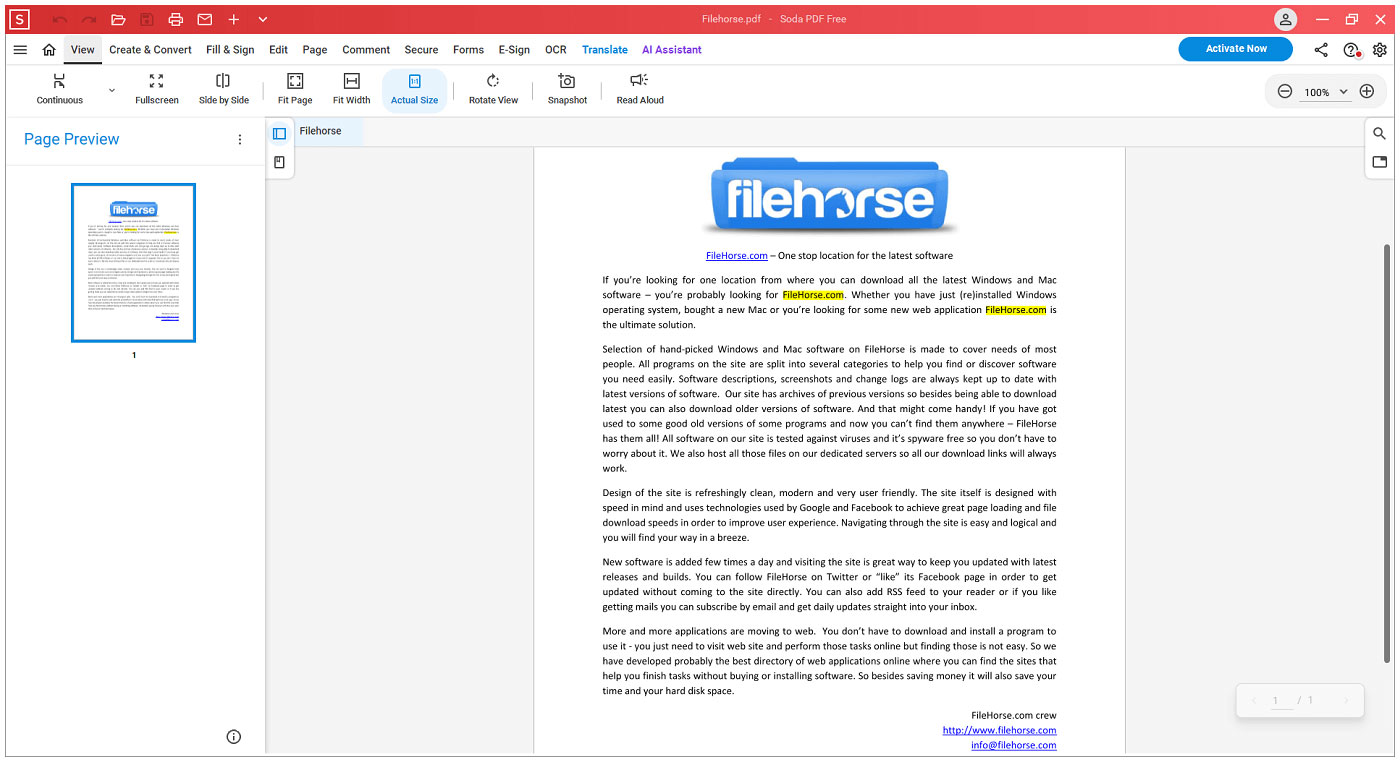Select Continuous page view mode

60,89
